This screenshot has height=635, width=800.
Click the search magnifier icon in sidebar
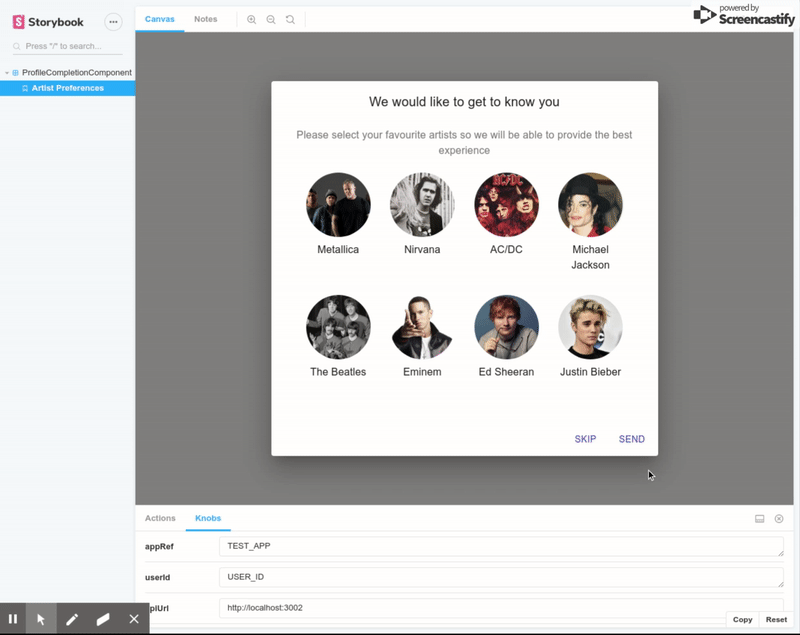pyautogui.click(x=17, y=46)
